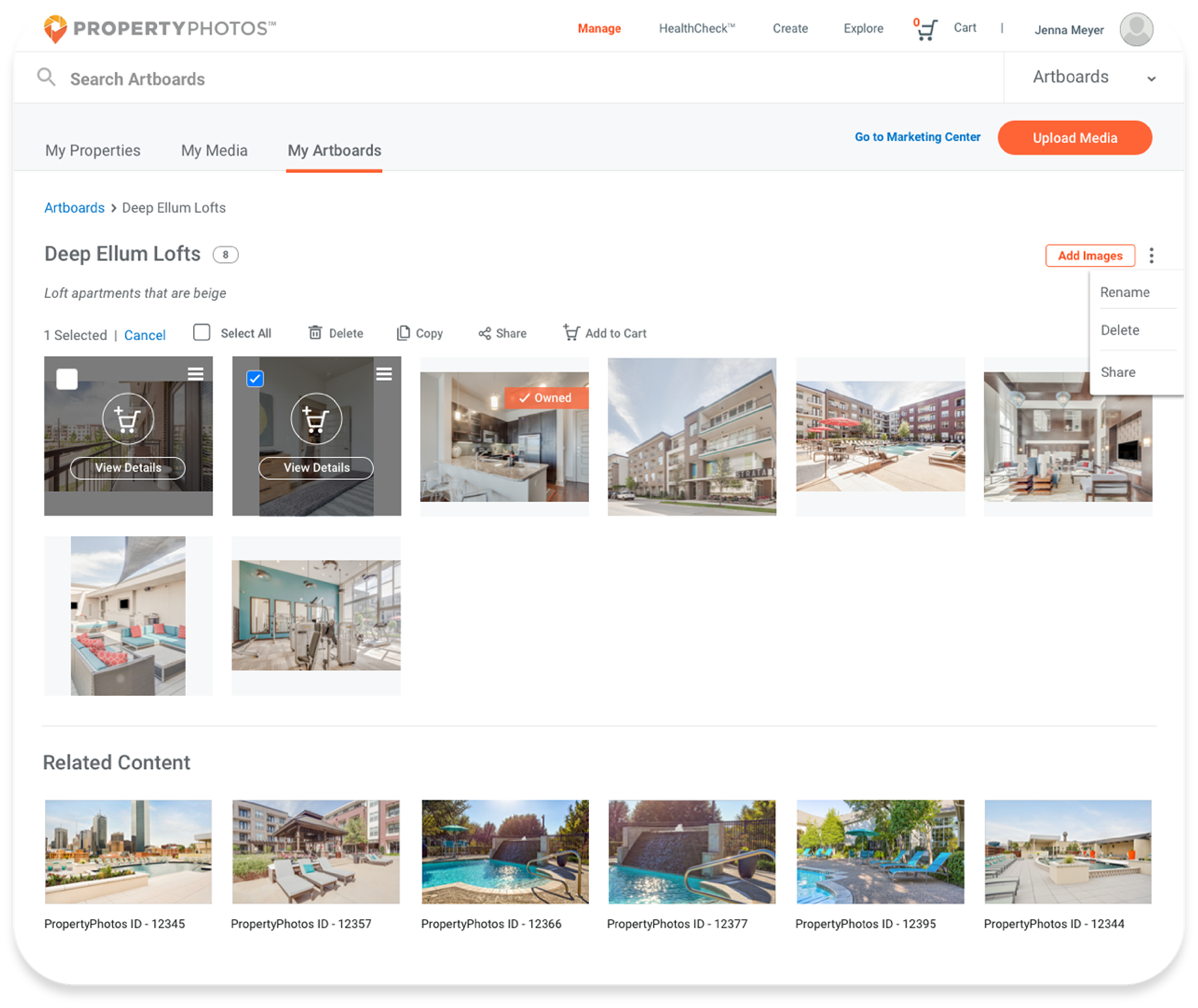The width and height of the screenshot is (1198, 1008).
Task: Select the My Artboards tab
Action: pyautogui.click(x=334, y=150)
